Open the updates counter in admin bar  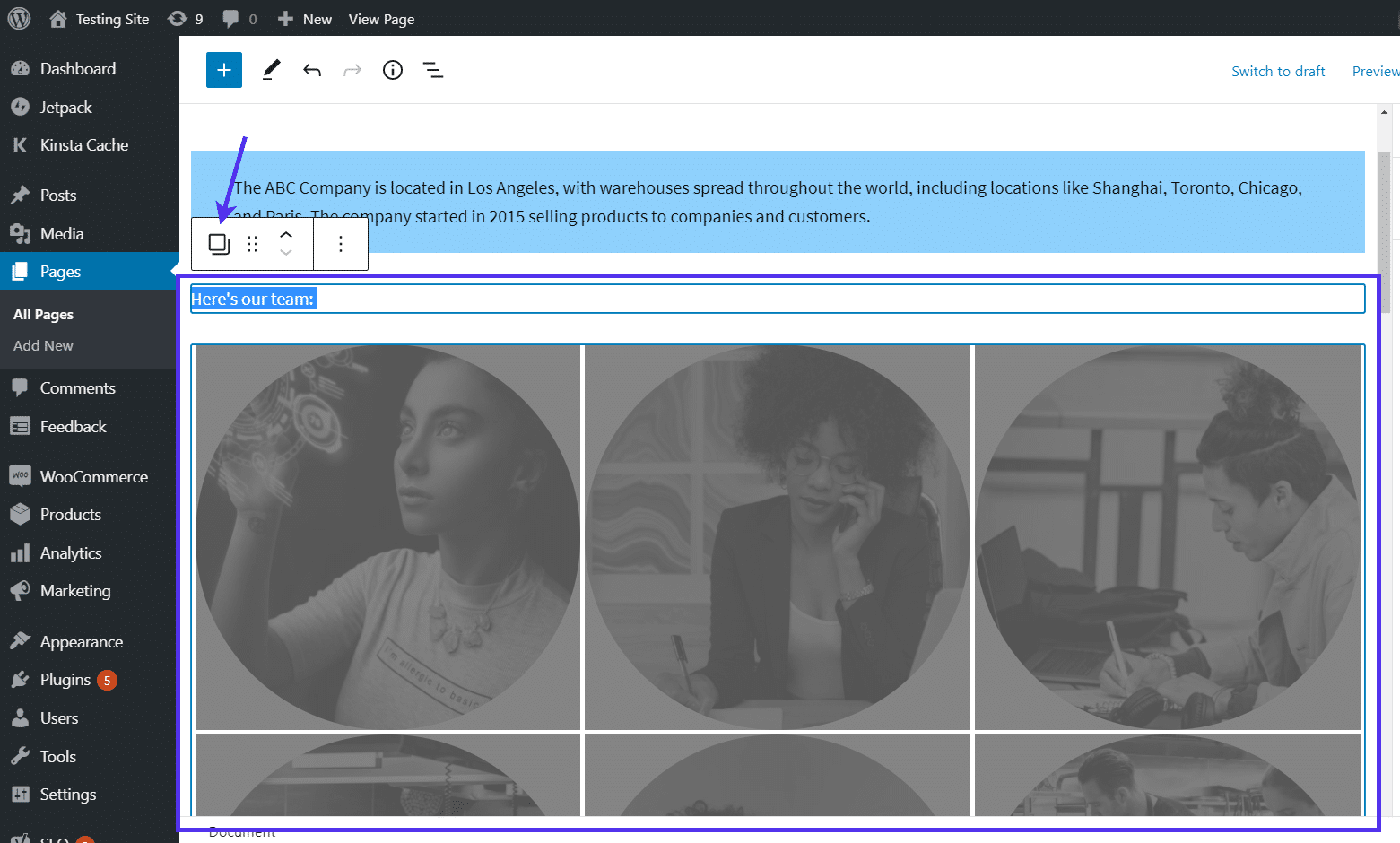click(186, 19)
